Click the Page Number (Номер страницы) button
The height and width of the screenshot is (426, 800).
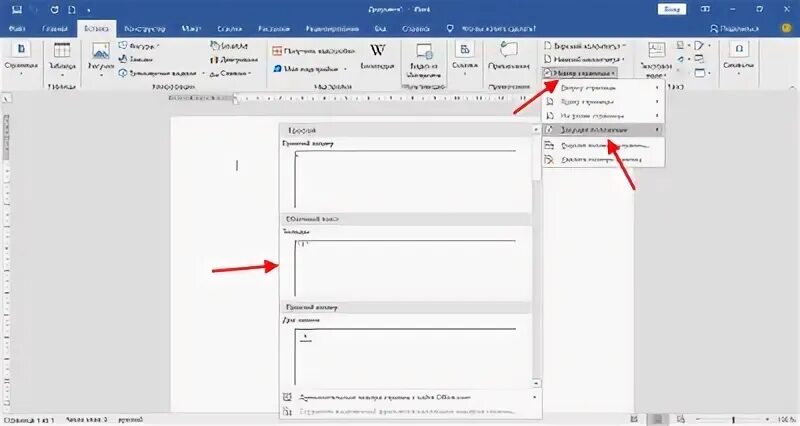pos(580,73)
